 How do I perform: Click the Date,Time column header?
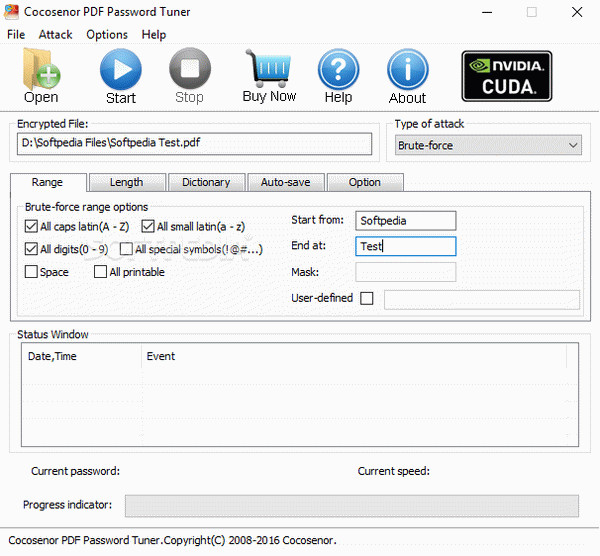pyautogui.click(x=81, y=356)
